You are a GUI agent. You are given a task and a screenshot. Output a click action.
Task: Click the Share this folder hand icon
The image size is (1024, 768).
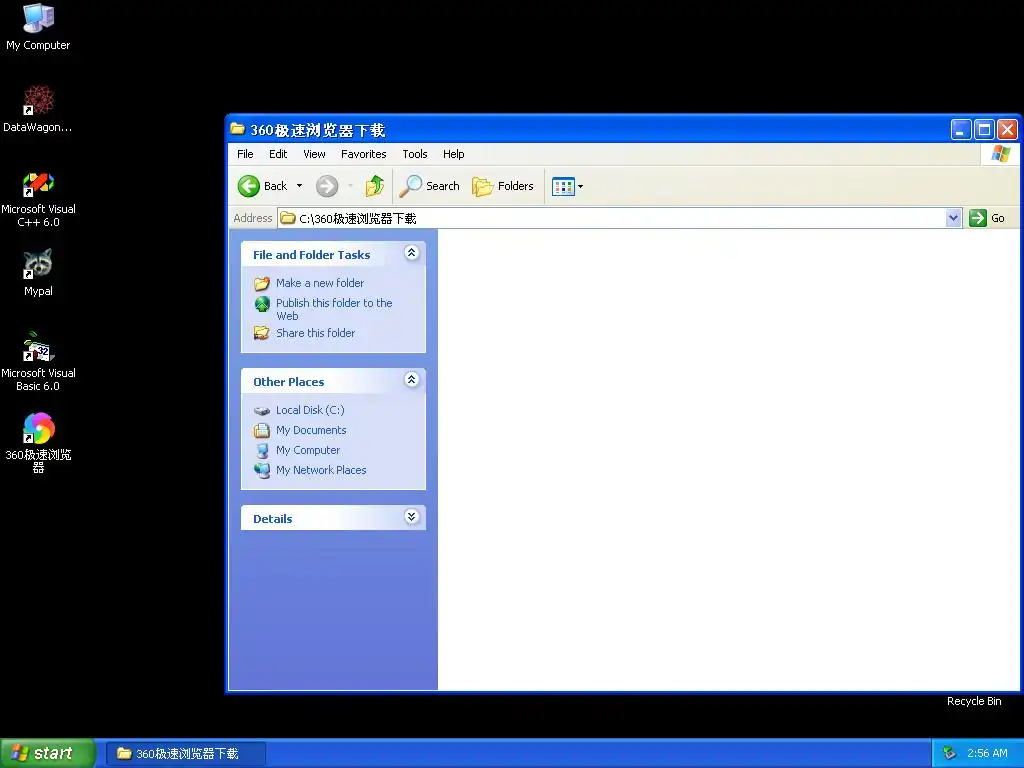tap(262, 333)
